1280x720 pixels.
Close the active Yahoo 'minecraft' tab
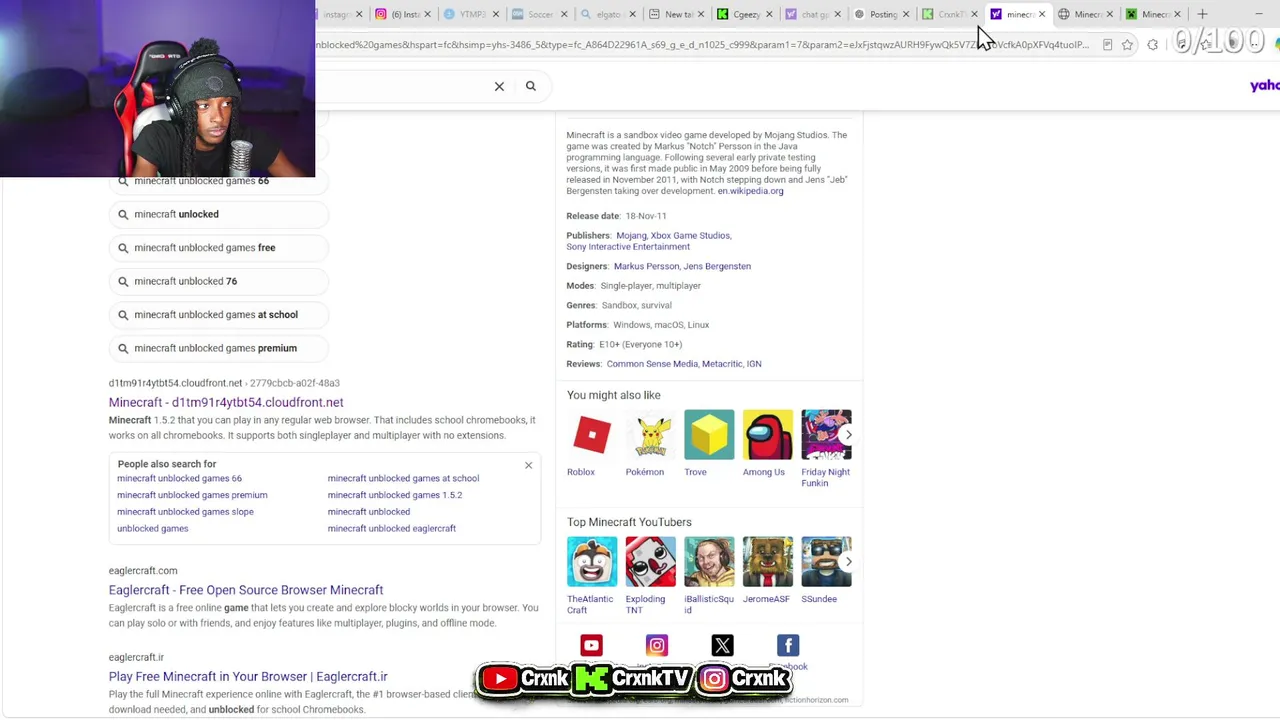pos(1042,14)
